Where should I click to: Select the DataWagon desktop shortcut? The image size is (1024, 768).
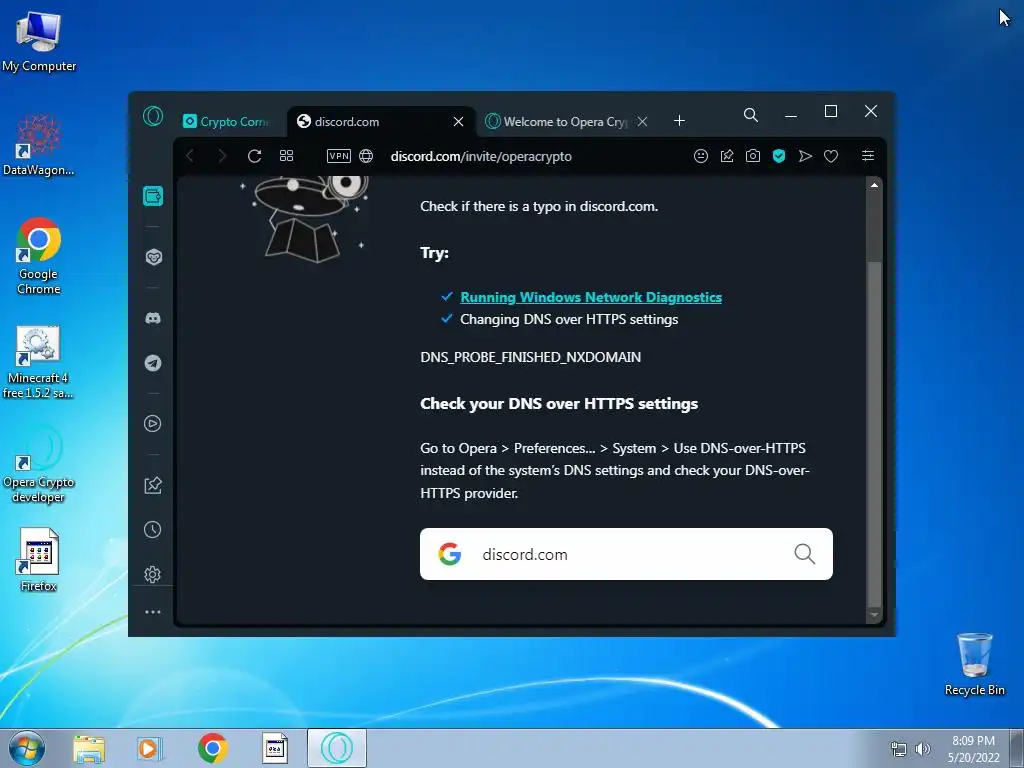(x=39, y=145)
